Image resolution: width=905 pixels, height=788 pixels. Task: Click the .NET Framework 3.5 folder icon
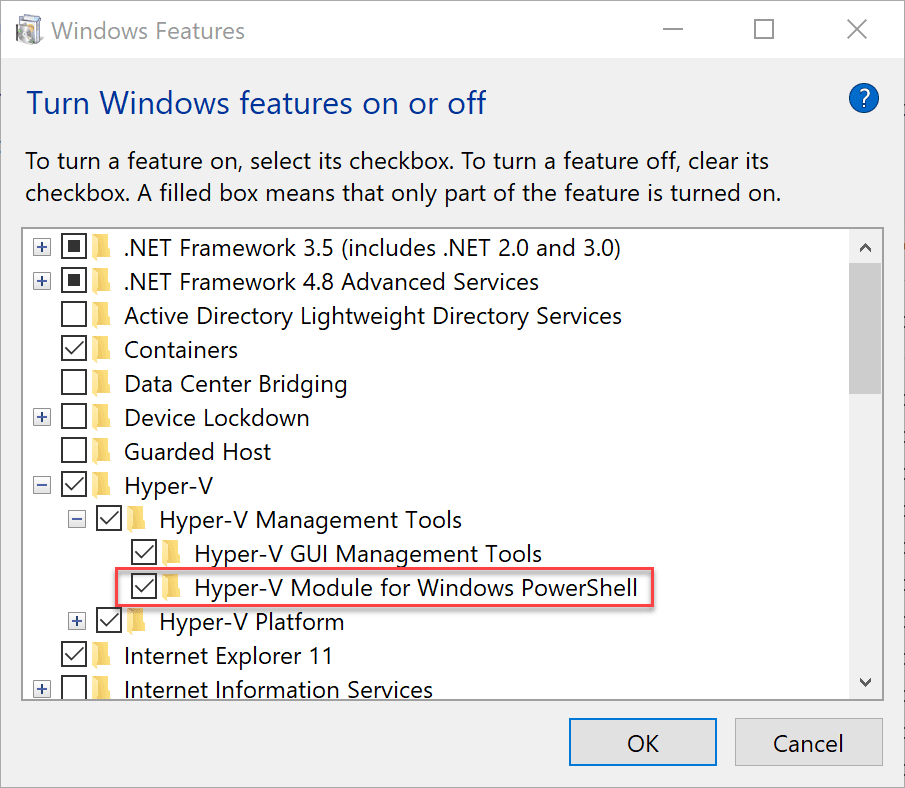(x=101, y=247)
